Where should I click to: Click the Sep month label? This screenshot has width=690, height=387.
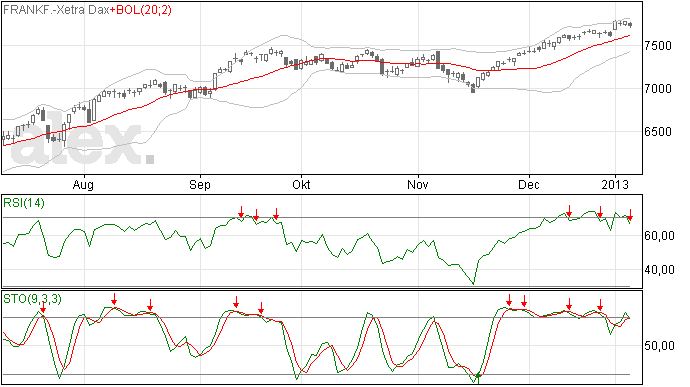point(200,184)
